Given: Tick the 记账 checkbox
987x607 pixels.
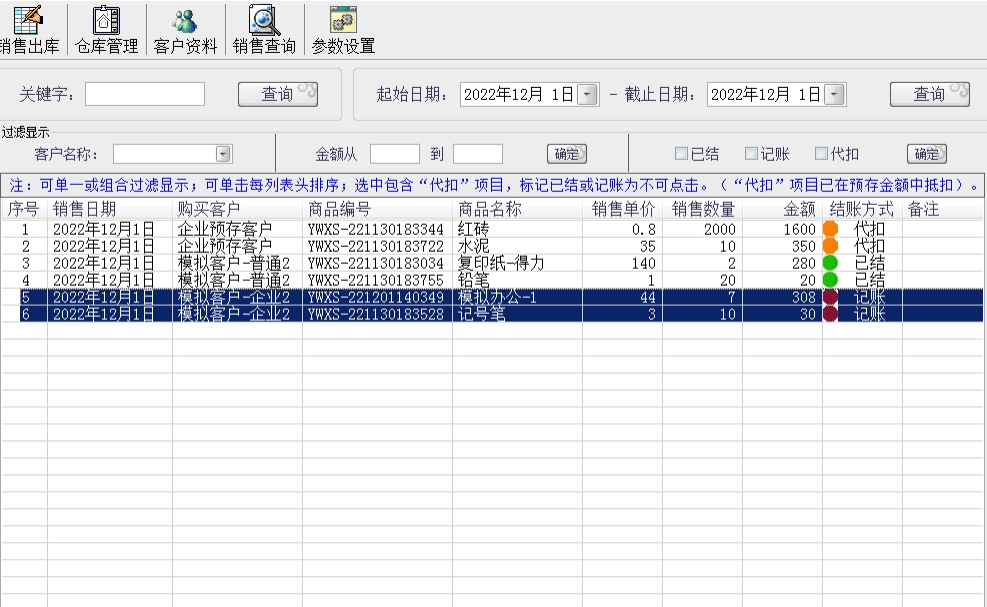Looking at the screenshot, I should [751, 153].
